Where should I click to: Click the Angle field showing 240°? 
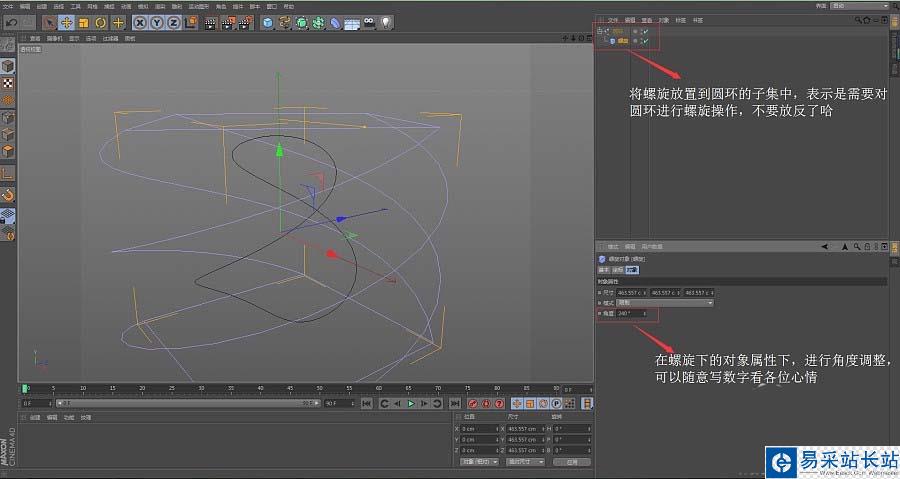(631, 313)
